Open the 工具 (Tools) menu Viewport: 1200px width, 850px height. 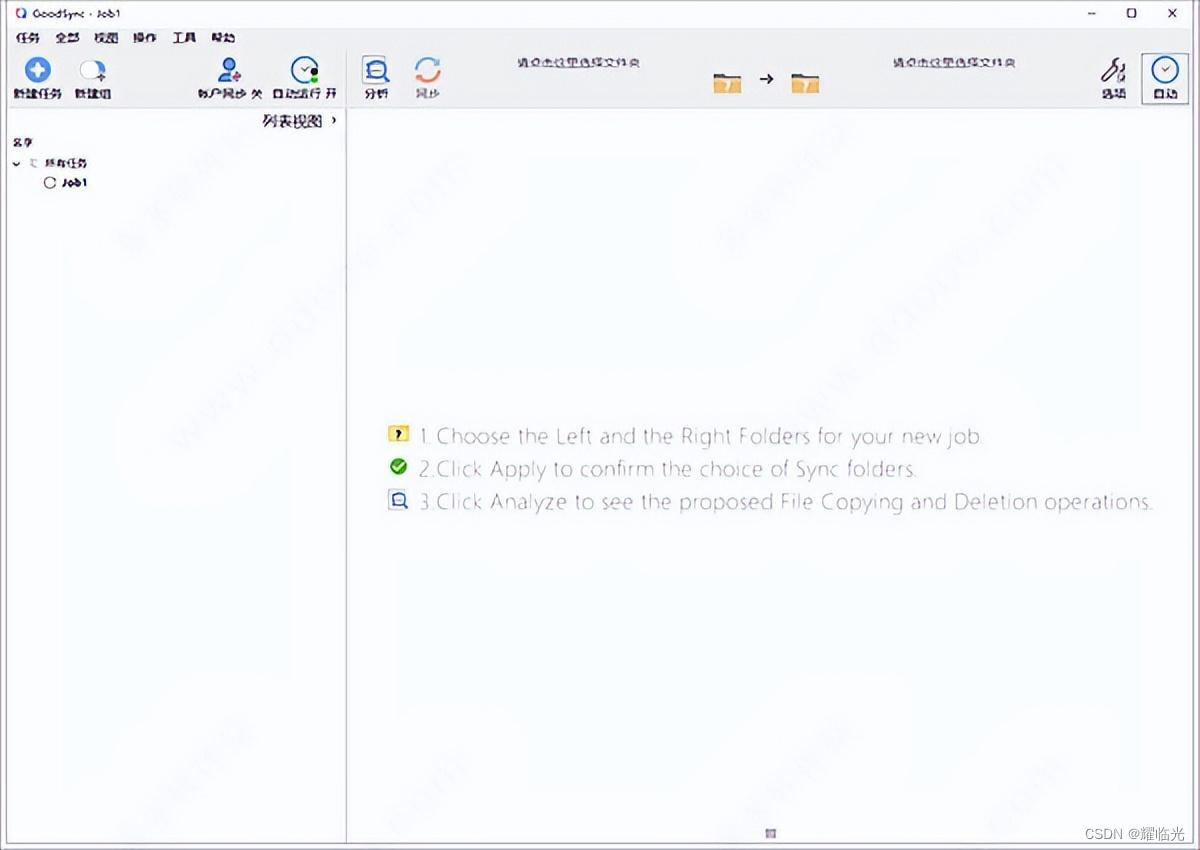pos(184,38)
